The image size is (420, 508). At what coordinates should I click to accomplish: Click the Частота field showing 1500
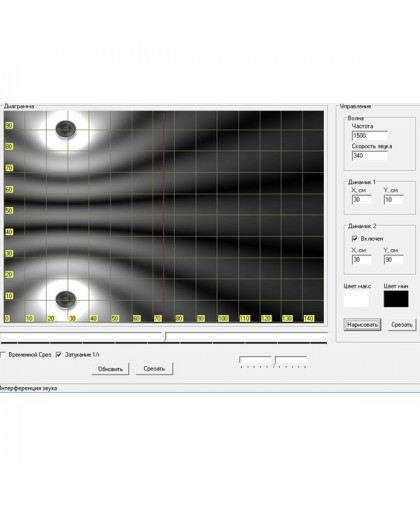click(x=369, y=136)
